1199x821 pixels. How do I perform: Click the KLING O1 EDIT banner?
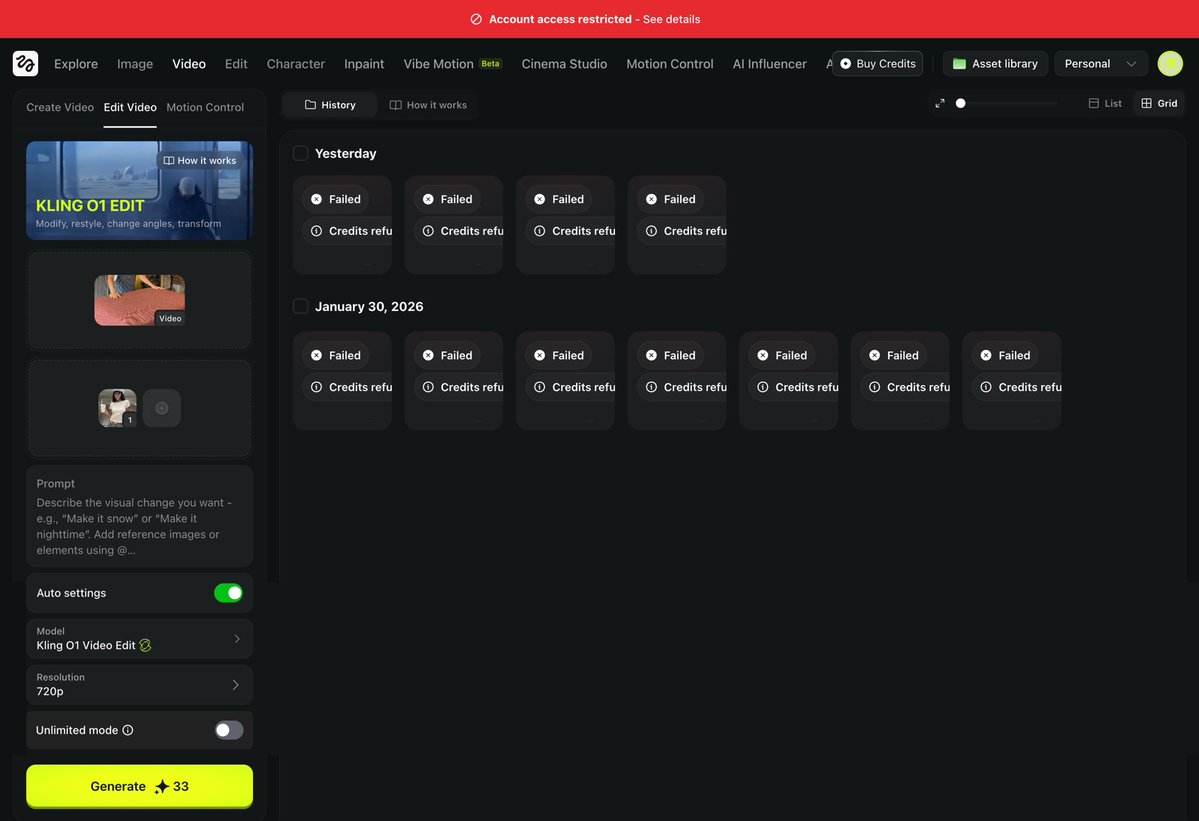click(139, 190)
